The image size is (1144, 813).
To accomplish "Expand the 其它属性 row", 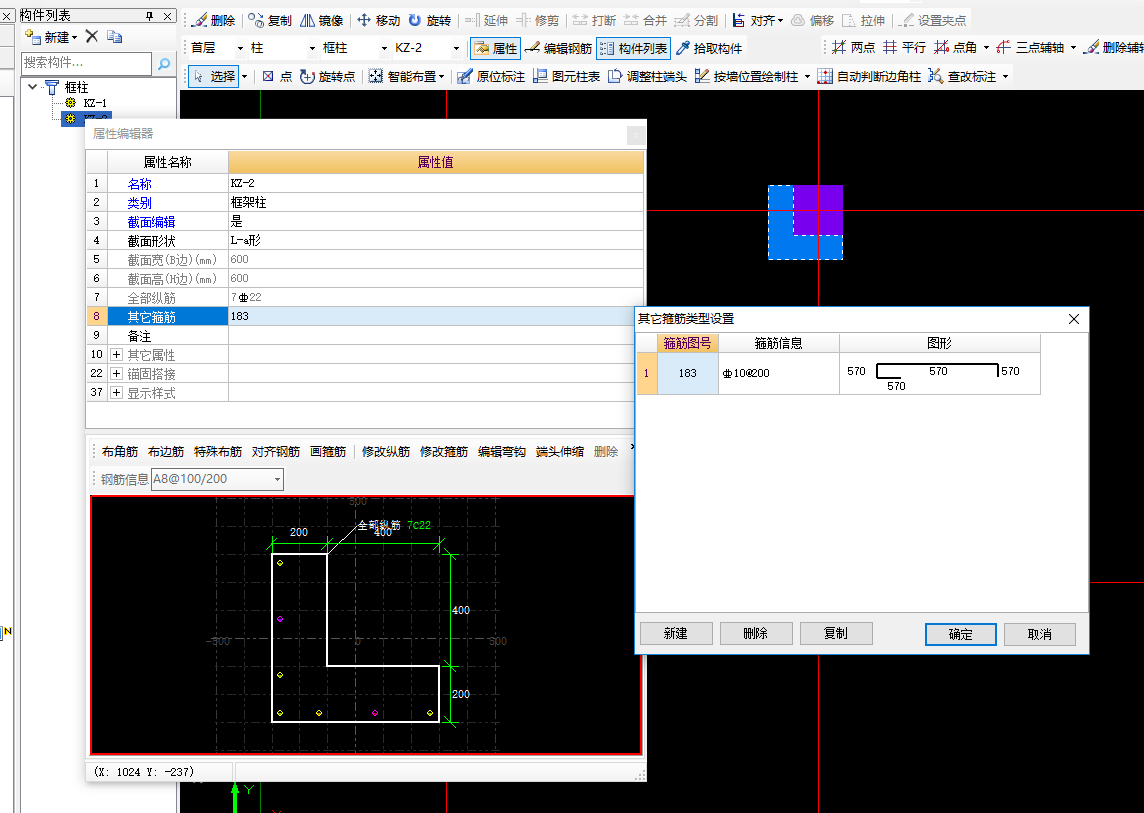I will tap(116, 355).
